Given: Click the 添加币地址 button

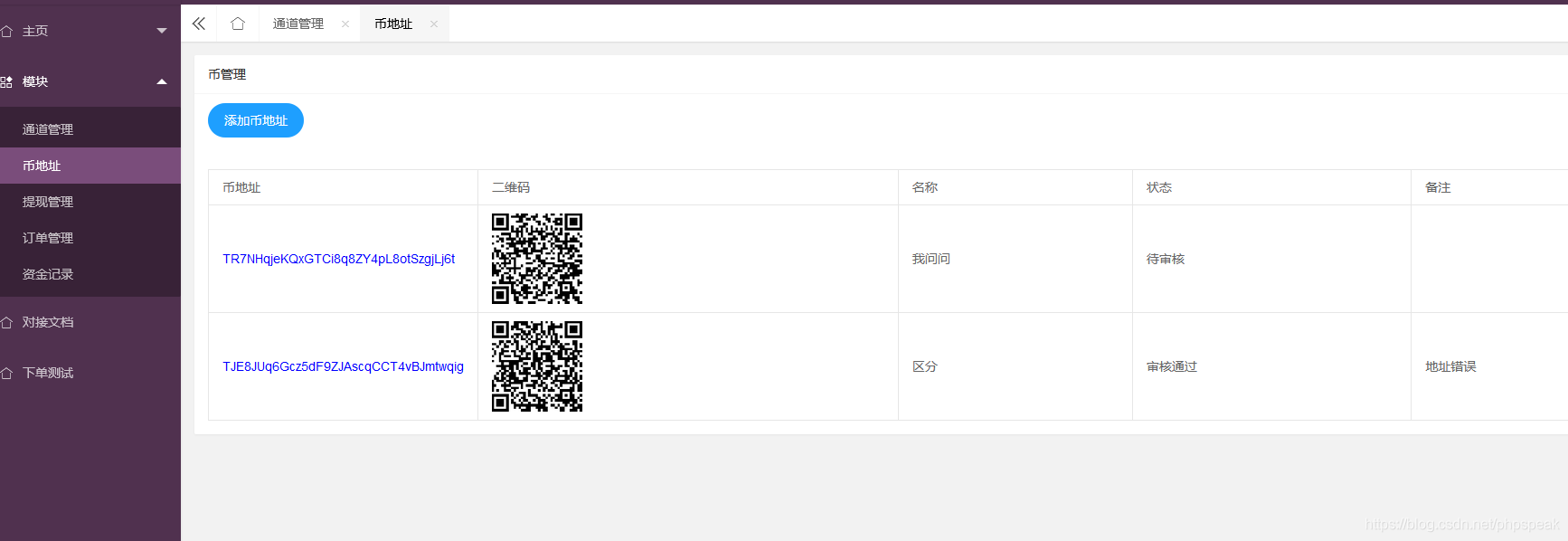Looking at the screenshot, I should pyautogui.click(x=256, y=120).
